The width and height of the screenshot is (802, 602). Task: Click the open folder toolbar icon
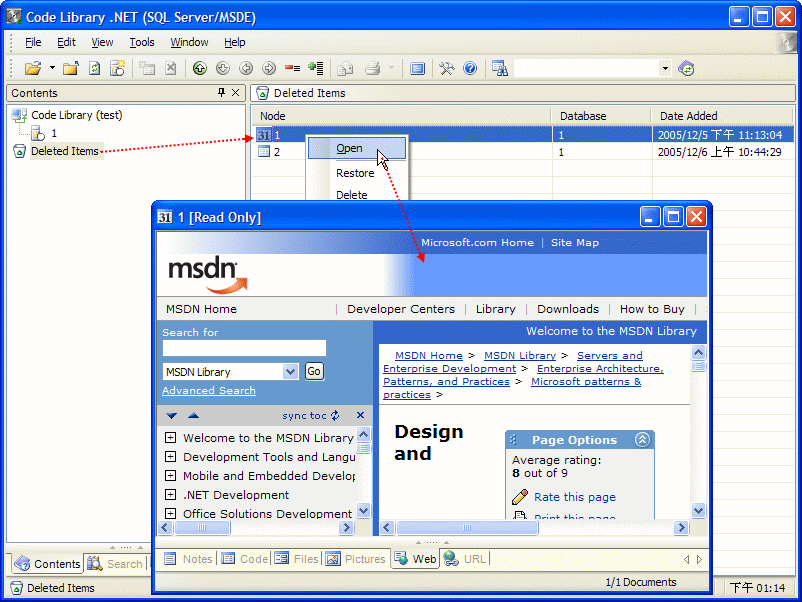point(33,68)
